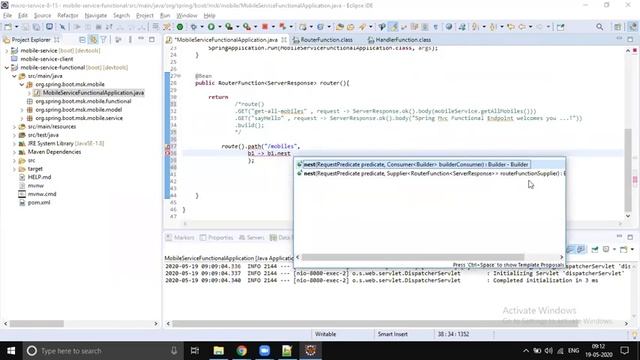Toggle Mark Occurrences highlighter in toolbar
This screenshot has height=360, width=640.
pyautogui.click(x=393, y=27)
